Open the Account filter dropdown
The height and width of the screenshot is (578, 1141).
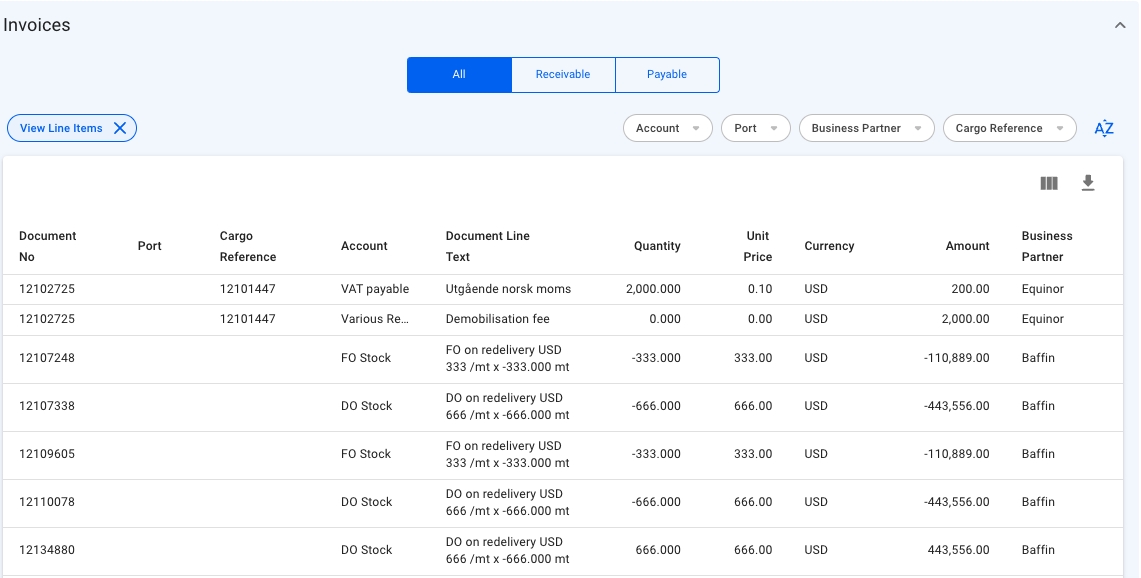click(x=667, y=128)
